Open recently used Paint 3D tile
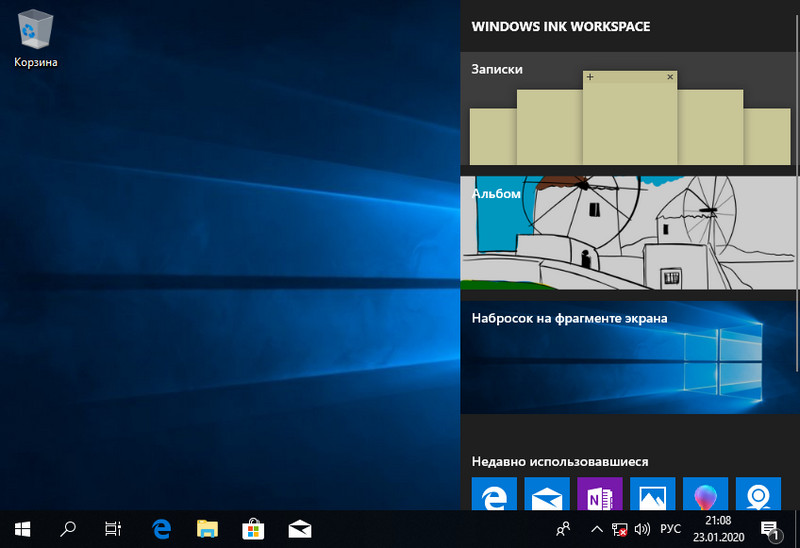The image size is (800, 548). click(x=705, y=493)
